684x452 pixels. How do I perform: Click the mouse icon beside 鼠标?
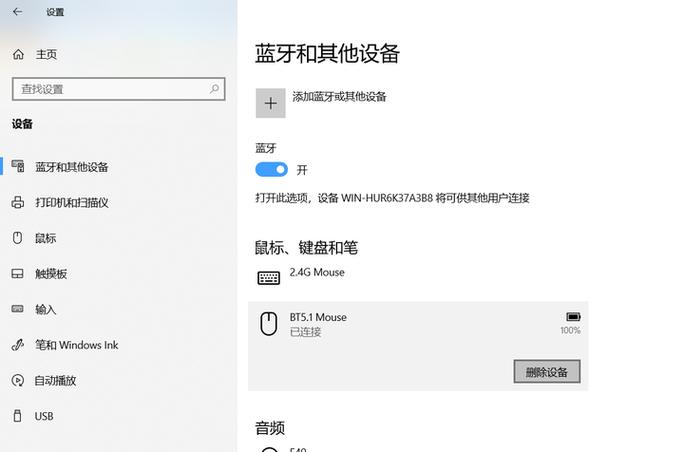[x=17, y=238]
